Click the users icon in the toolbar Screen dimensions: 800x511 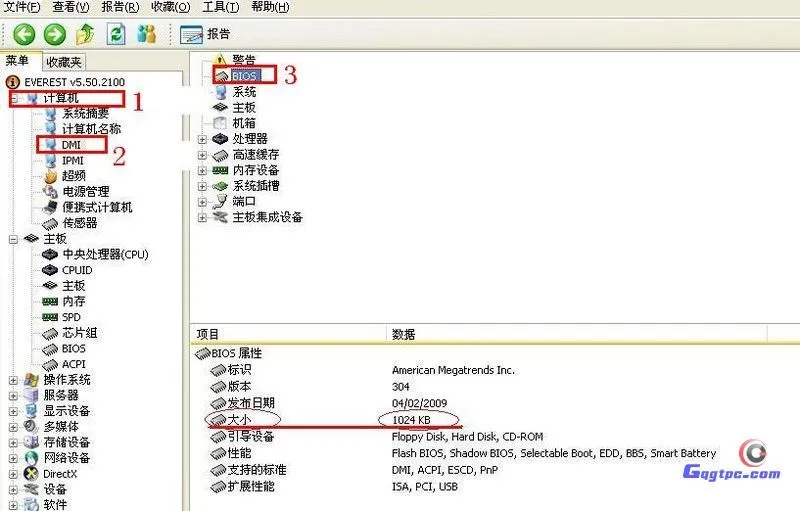point(146,34)
